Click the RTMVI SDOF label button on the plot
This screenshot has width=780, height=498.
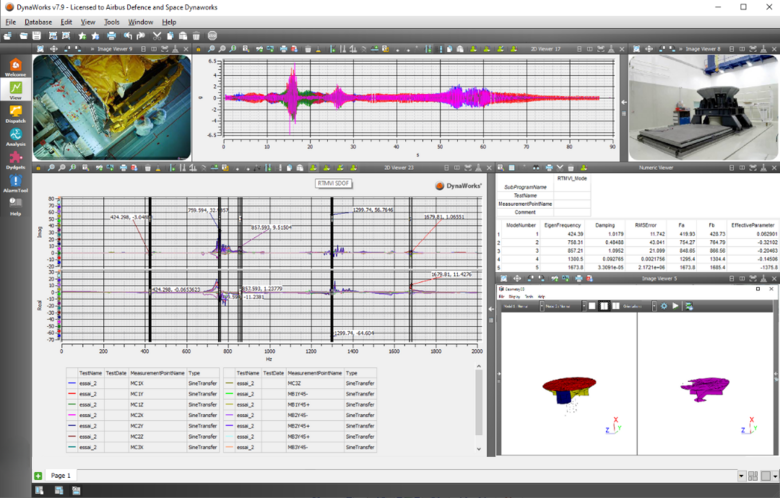click(x=333, y=184)
